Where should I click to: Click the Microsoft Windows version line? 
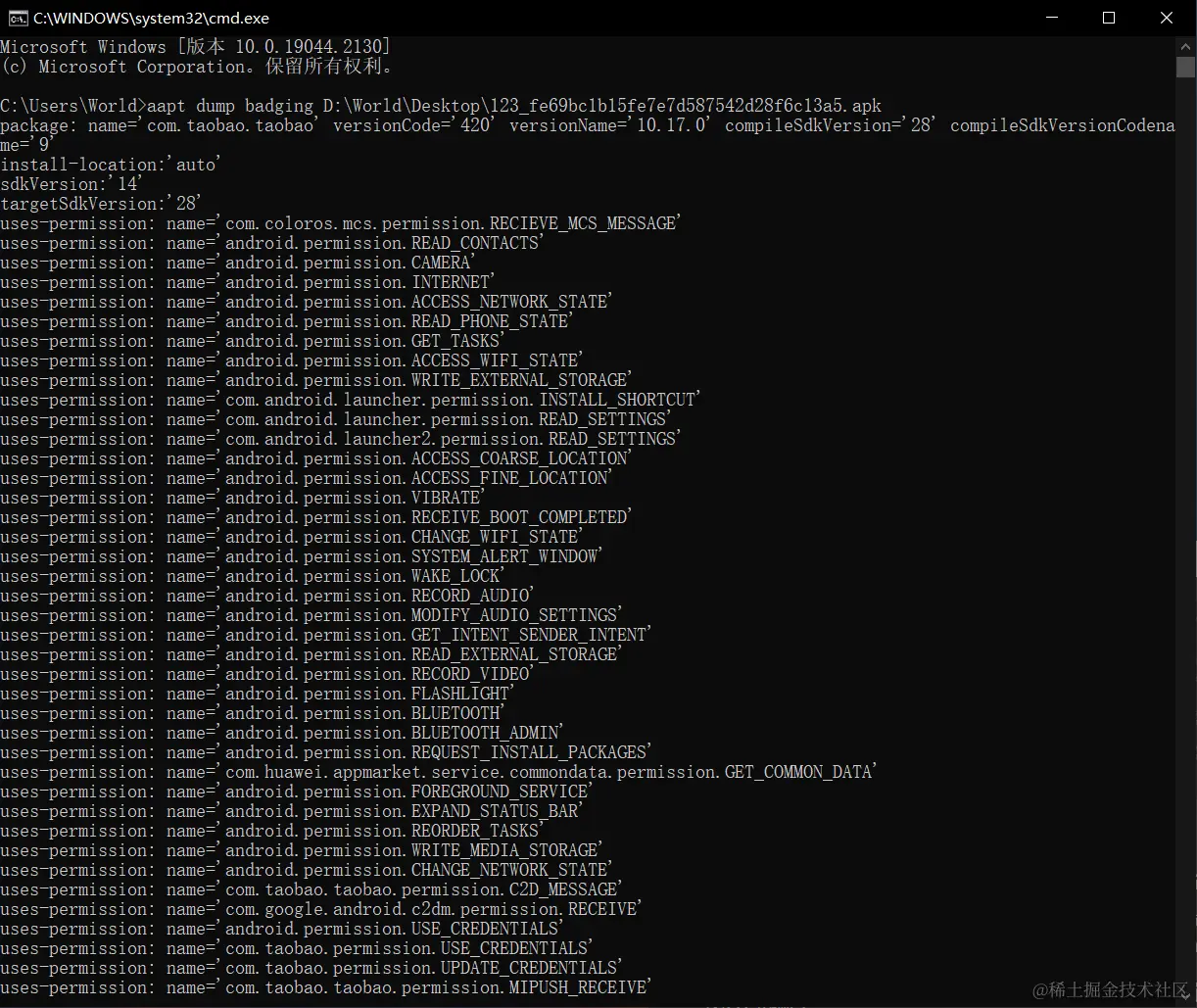pos(196,47)
